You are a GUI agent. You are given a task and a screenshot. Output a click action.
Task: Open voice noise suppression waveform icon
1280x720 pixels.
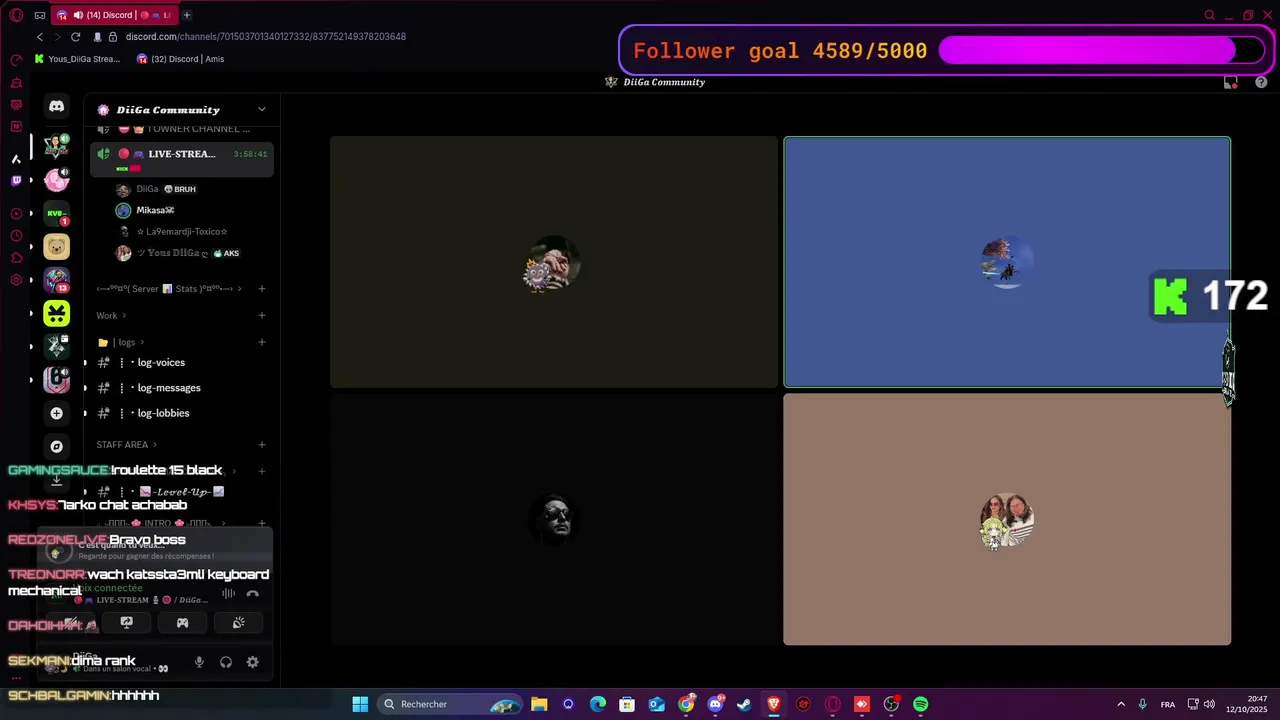pos(228,594)
